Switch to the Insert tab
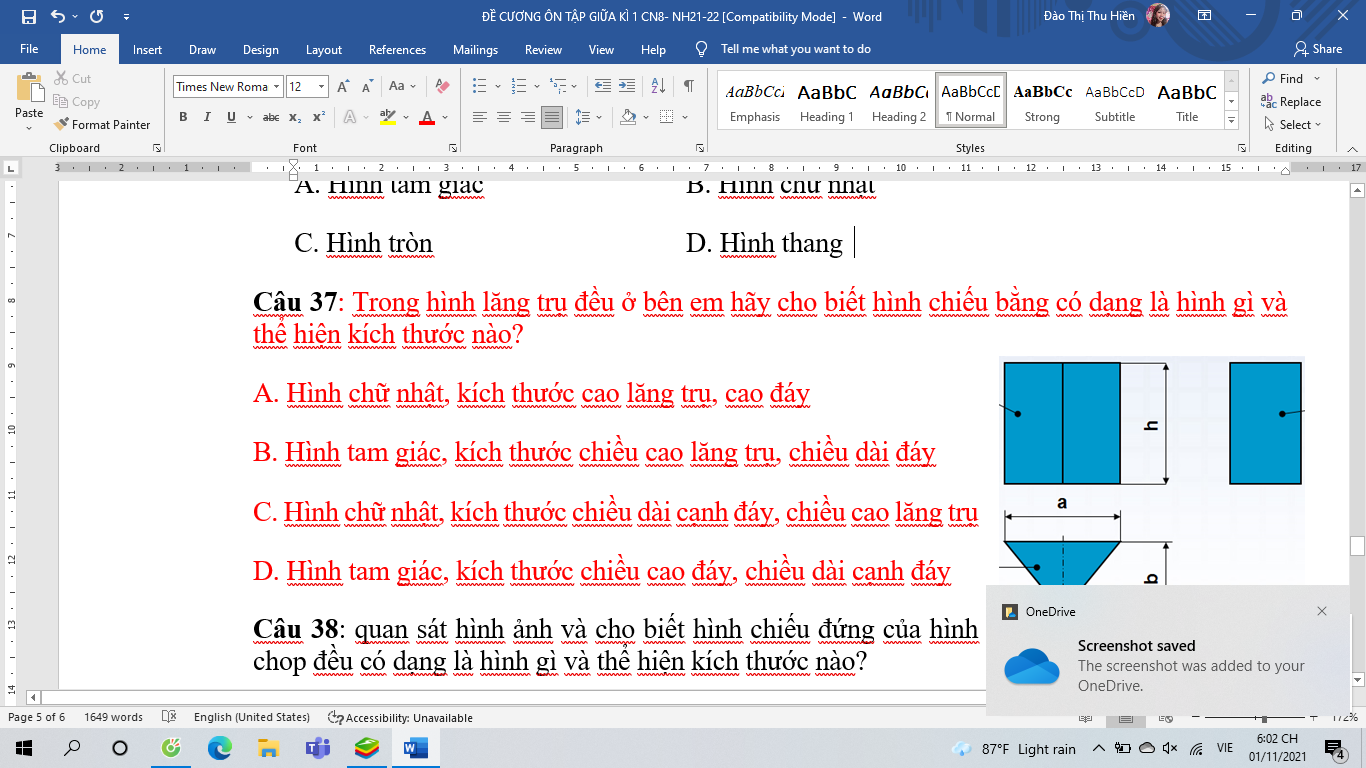The height and width of the screenshot is (768, 1366). pyautogui.click(x=147, y=50)
